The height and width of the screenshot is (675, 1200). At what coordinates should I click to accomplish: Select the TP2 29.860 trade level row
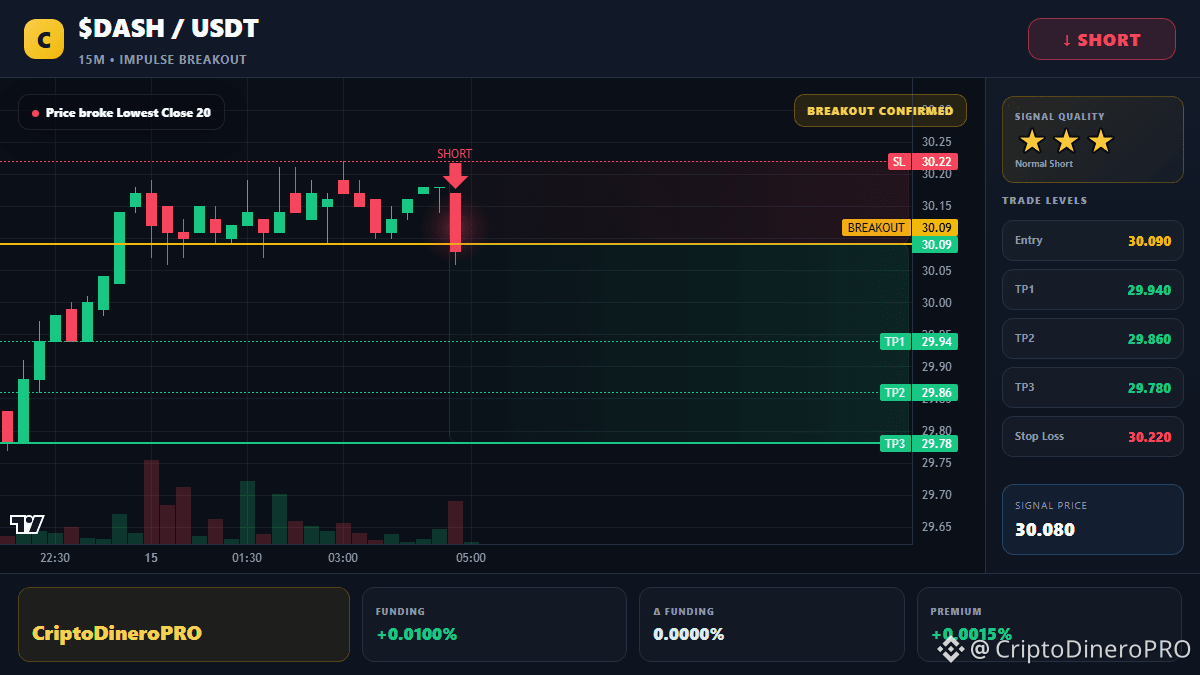click(x=1092, y=339)
